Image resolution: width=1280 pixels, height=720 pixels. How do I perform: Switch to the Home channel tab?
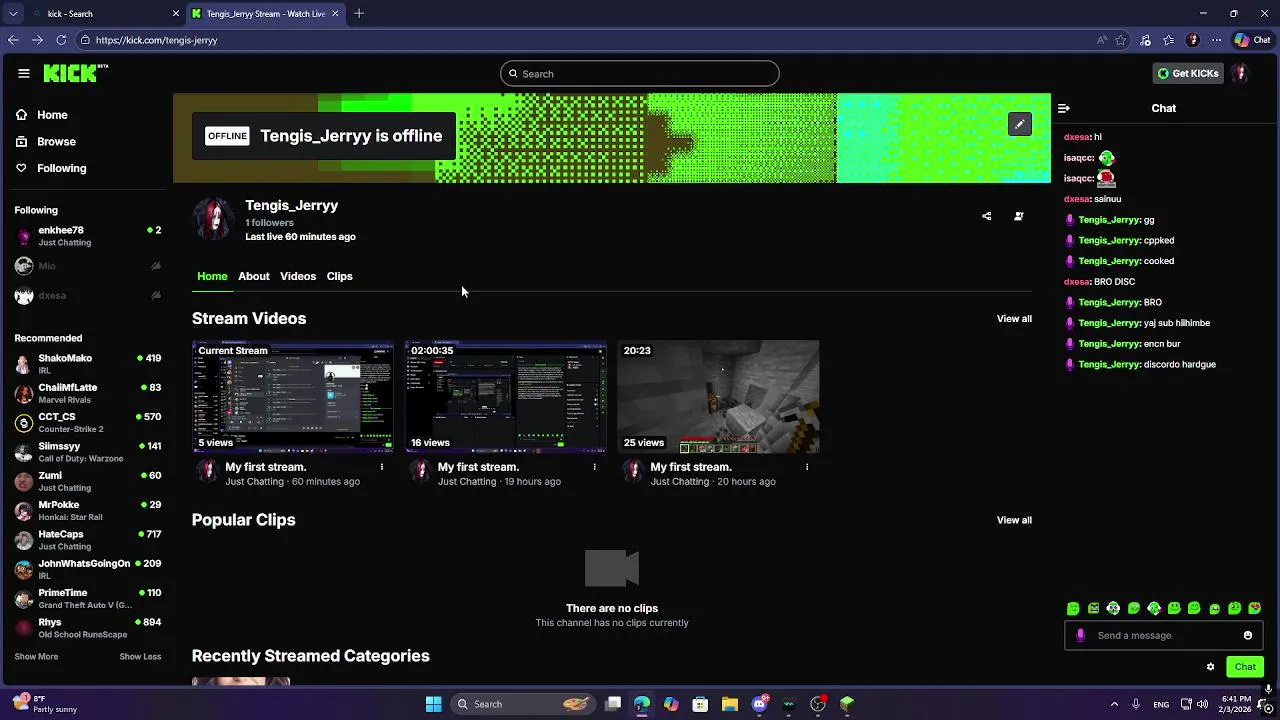(x=212, y=276)
